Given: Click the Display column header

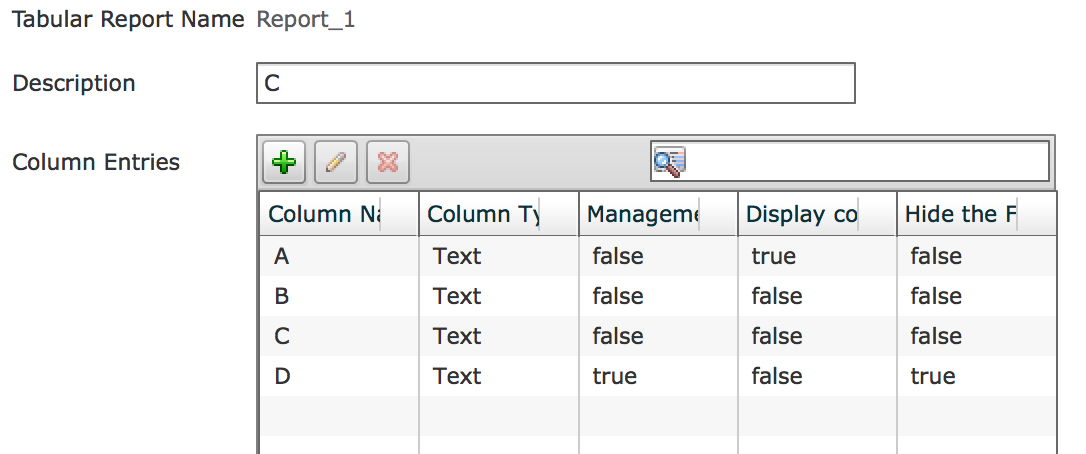Looking at the screenshot, I should [817, 214].
